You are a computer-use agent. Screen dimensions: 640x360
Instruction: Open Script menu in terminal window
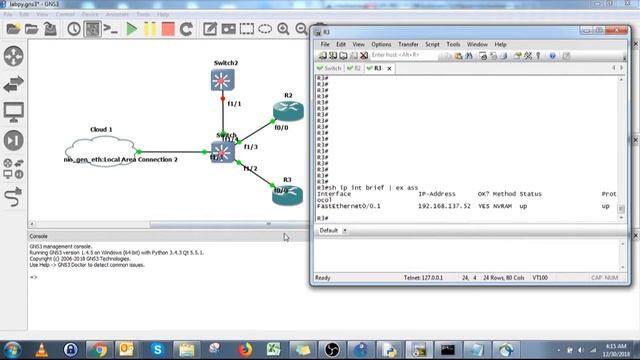point(432,44)
